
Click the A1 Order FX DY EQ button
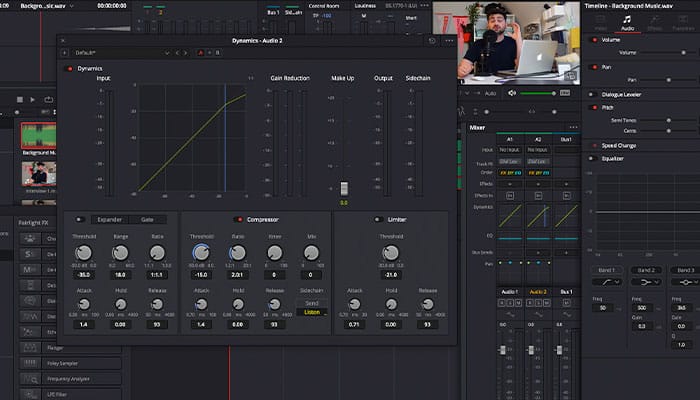pos(510,173)
